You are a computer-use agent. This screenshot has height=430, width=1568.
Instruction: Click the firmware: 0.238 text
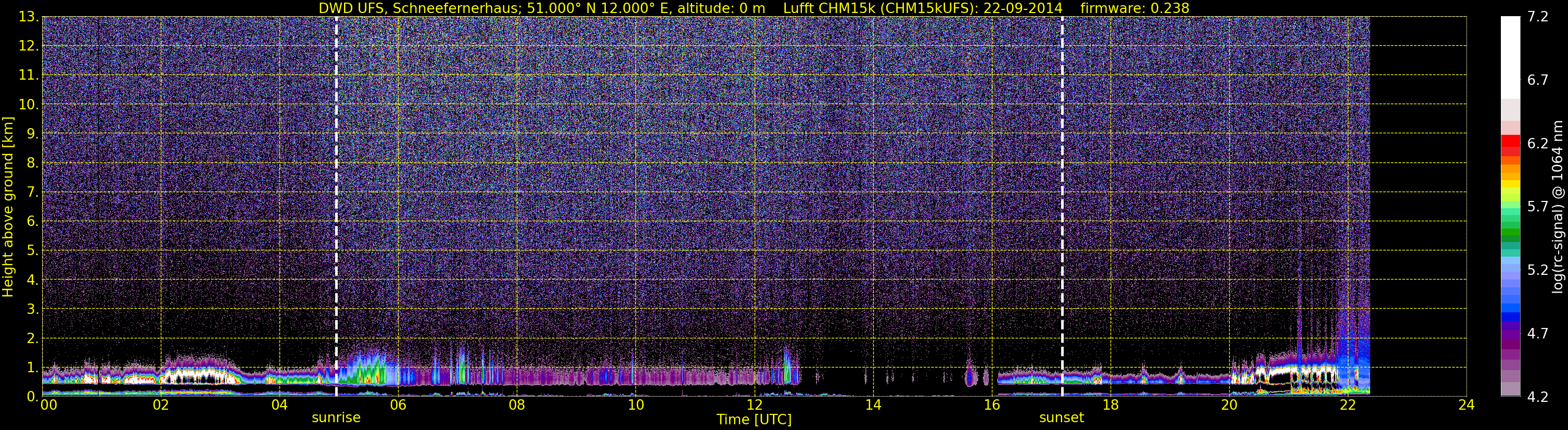1134,8
